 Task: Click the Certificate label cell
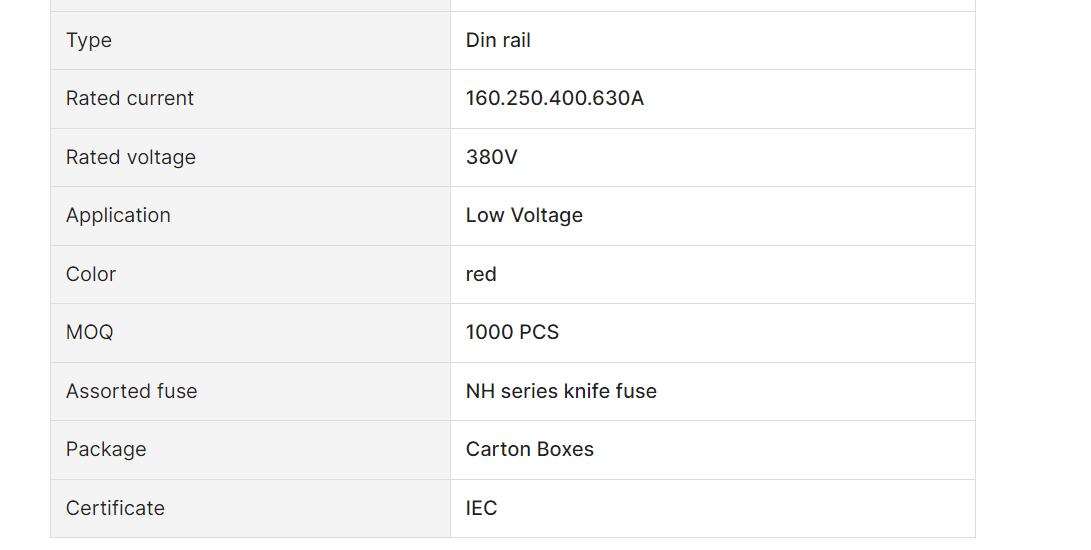tap(250, 508)
